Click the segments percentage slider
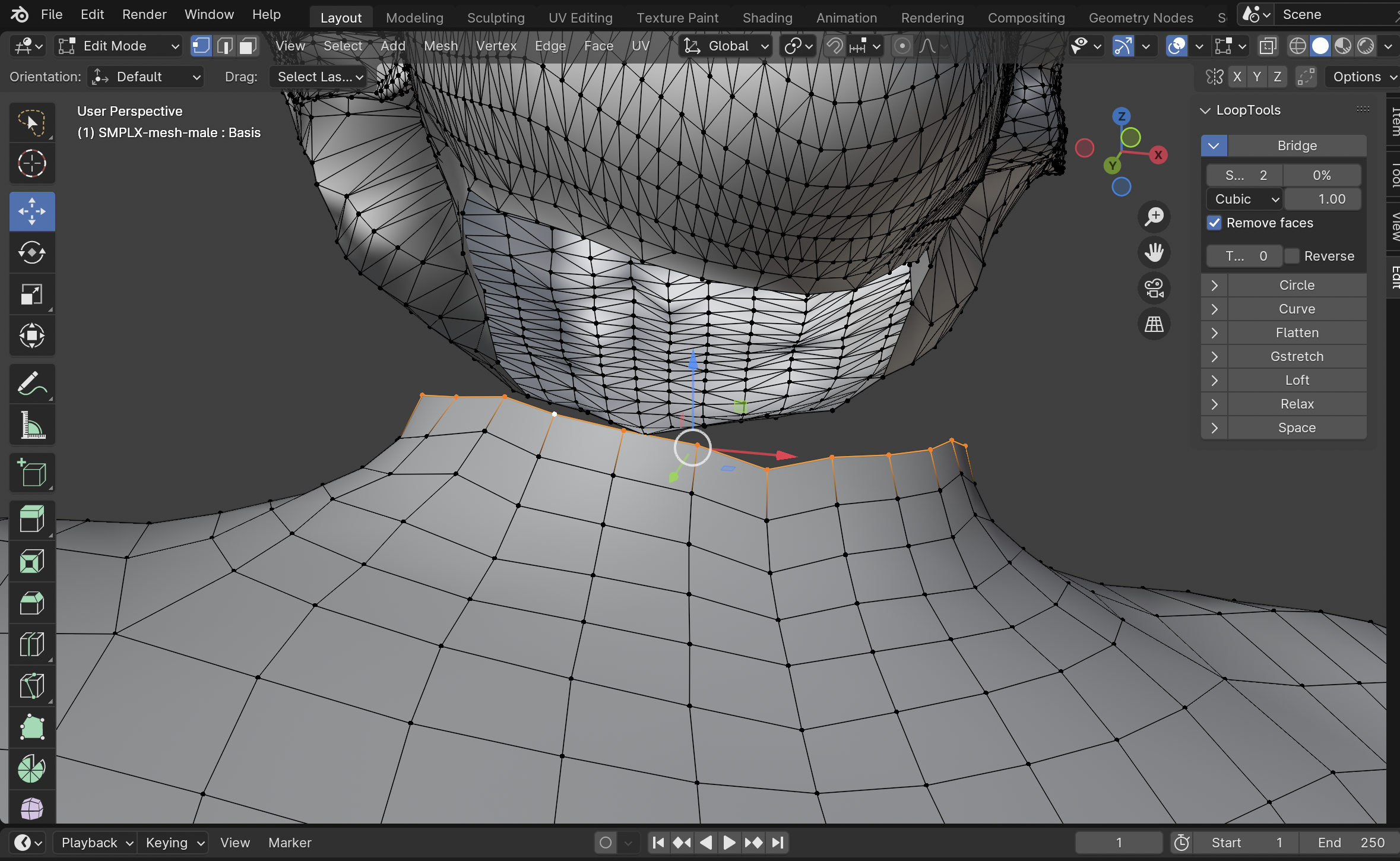 coord(1320,175)
